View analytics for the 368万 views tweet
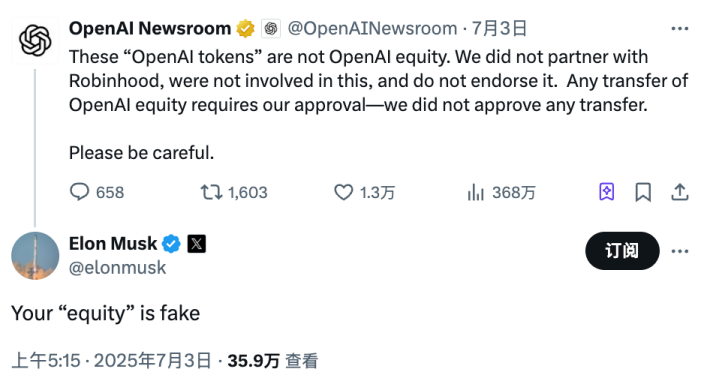The width and height of the screenshot is (704, 384). tap(501, 192)
